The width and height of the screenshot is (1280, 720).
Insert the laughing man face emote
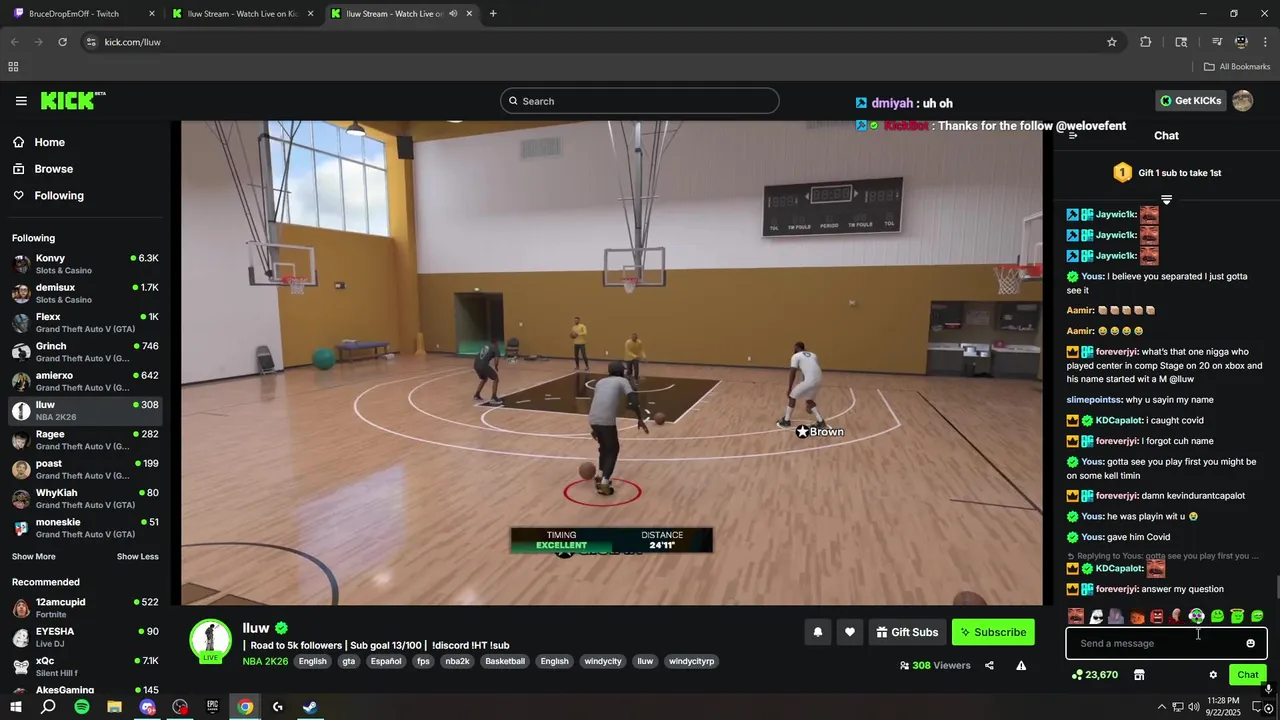coord(1076,616)
